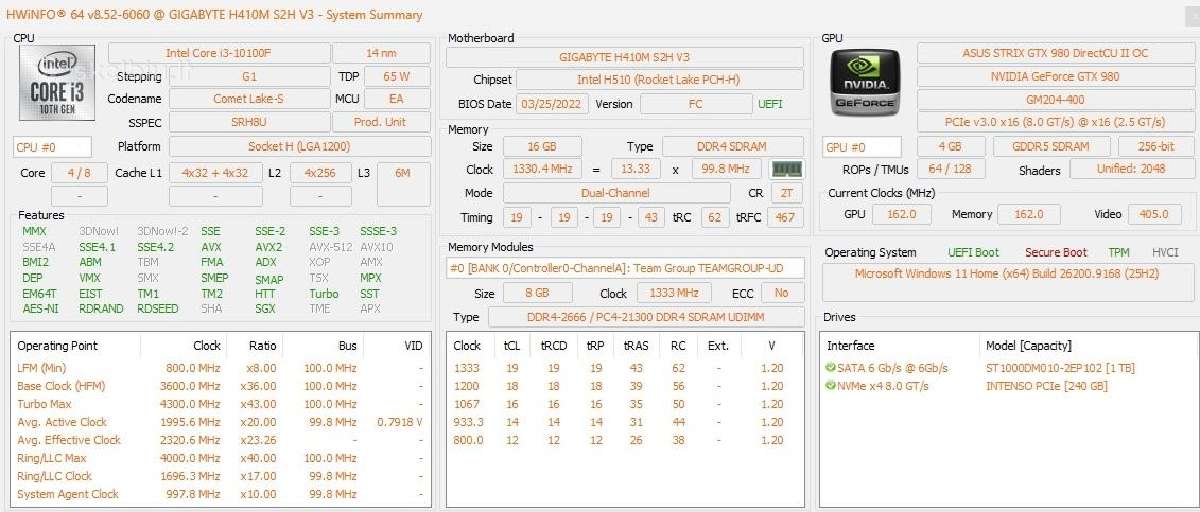
Task: Select the 800.0 clock timings row
Action: (x=624, y=440)
